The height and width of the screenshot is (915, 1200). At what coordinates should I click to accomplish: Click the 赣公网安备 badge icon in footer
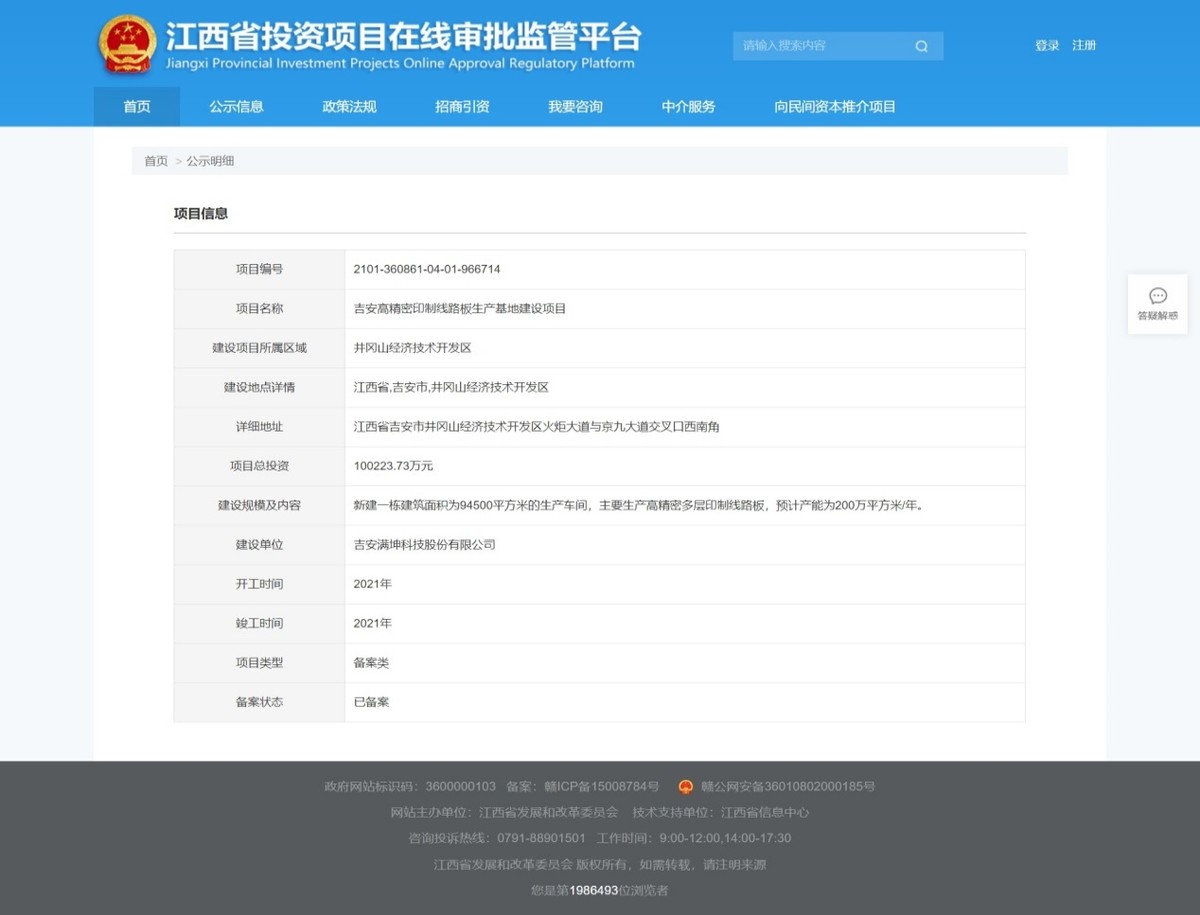click(x=685, y=786)
